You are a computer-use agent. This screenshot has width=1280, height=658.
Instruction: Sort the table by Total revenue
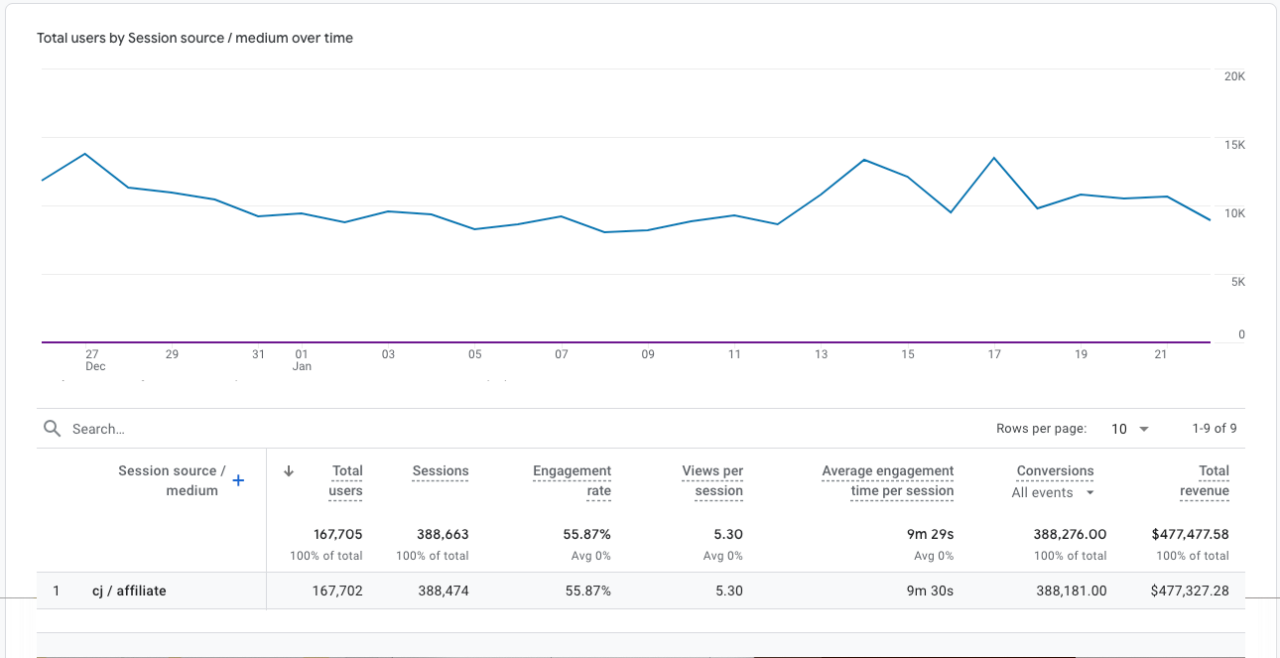[1204, 481]
